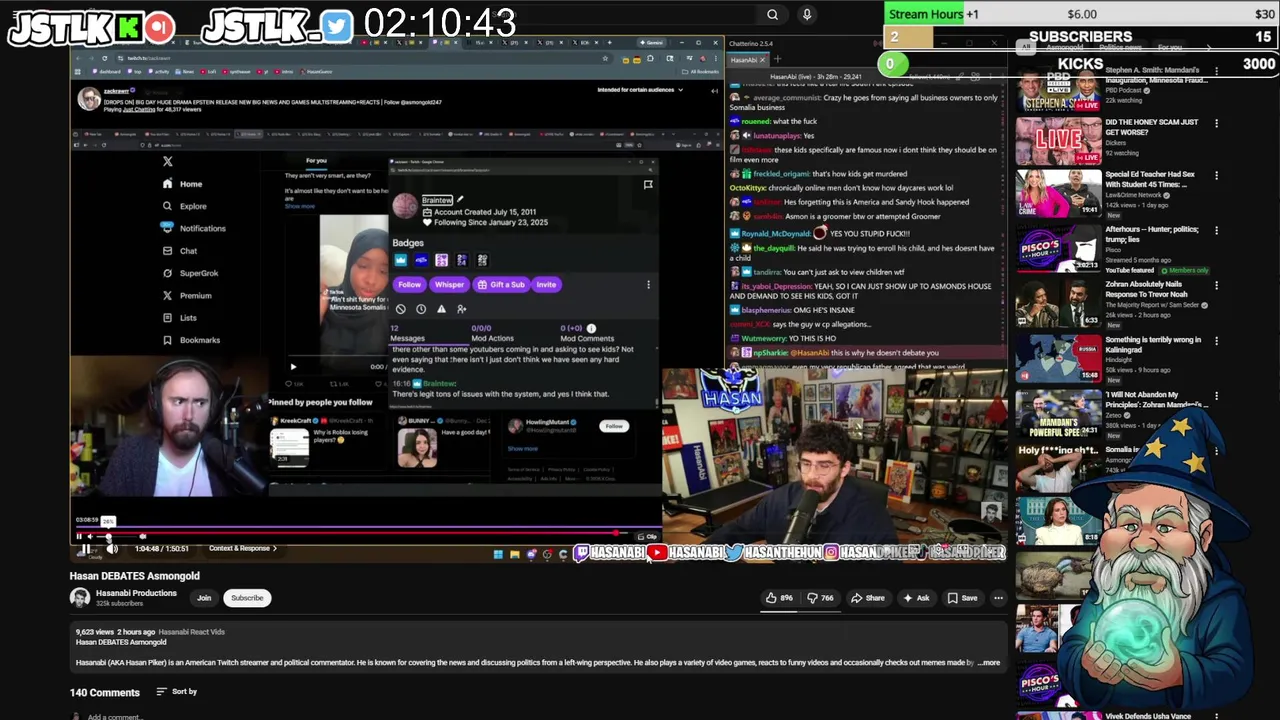
Task: Expand Intended for certain audiences dropdown
Action: click(640, 90)
